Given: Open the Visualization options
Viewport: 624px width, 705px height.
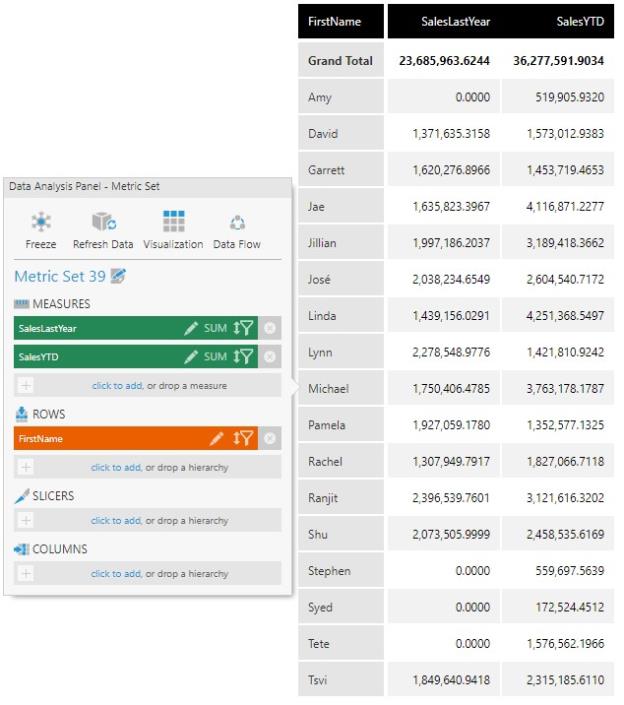Looking at the screenshot, I should (173, 222).
